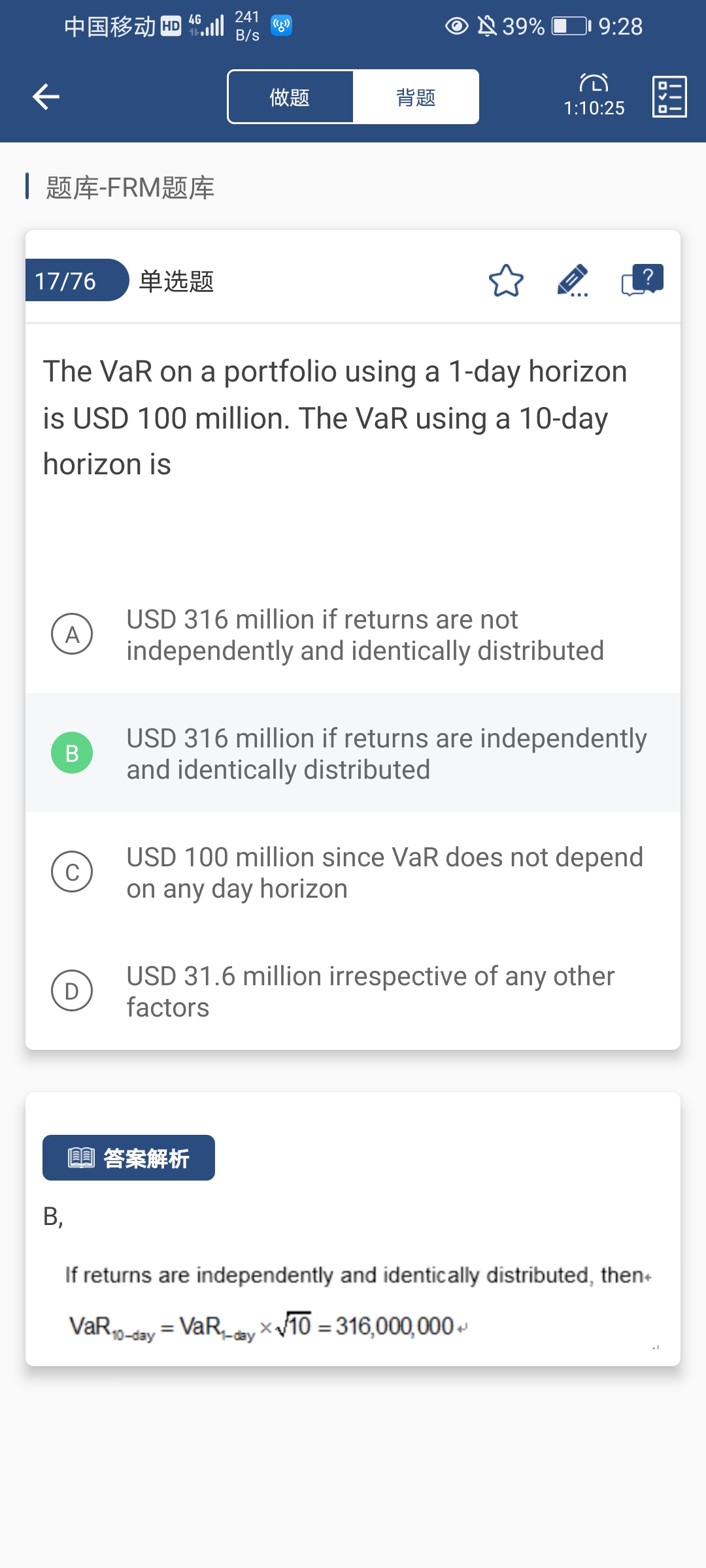This screenshot has width=706, height=1568.
Task: Switch to the 背题 tab
Action: 416,97
